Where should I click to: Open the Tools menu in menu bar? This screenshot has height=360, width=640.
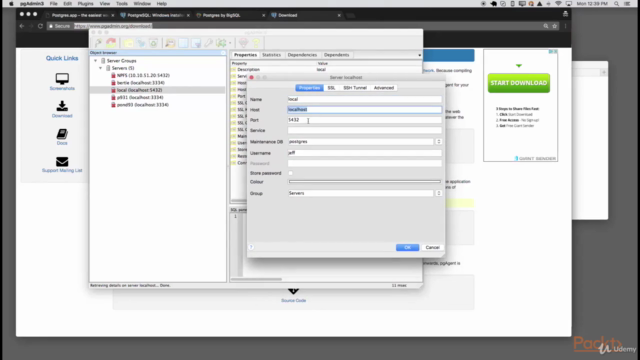click(x=122, y=4)
